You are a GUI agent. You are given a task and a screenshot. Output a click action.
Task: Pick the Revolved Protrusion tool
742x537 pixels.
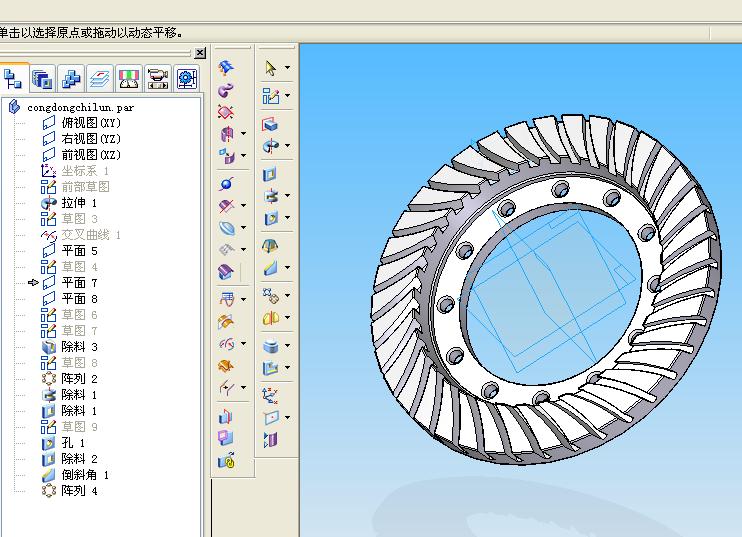271,146
